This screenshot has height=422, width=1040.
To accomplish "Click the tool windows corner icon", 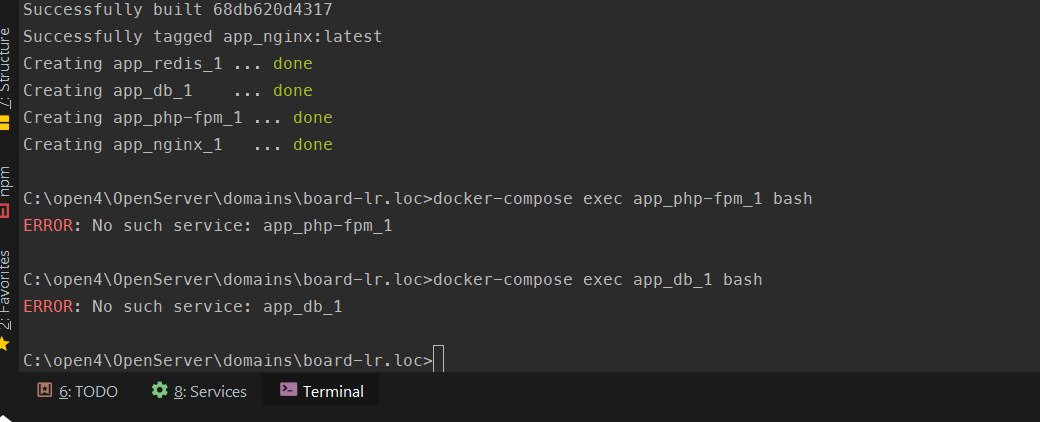I will pyautogui.click(x=5, y=417).
